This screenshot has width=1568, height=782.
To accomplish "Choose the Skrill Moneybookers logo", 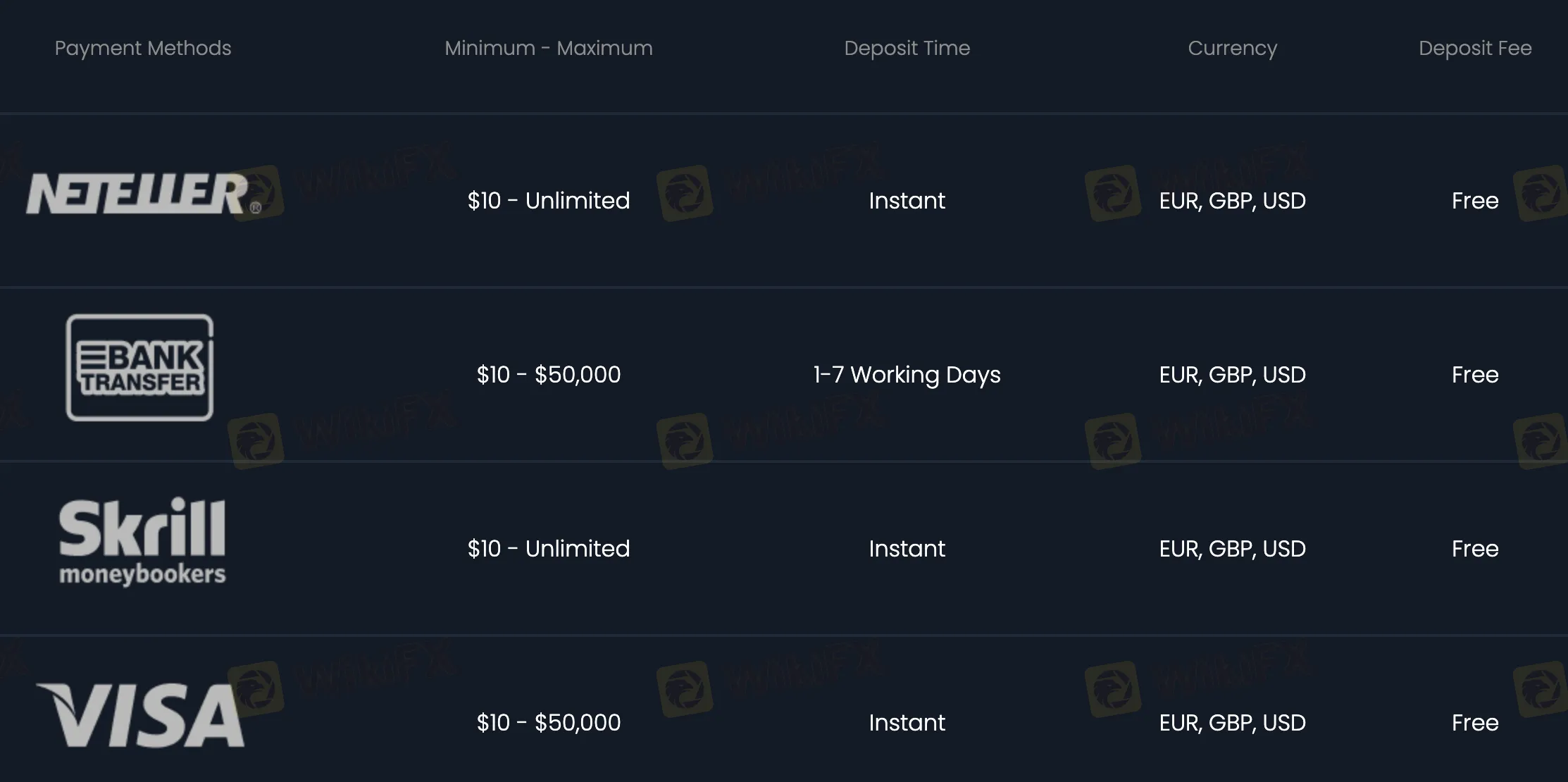I will (x=142, y=542).
